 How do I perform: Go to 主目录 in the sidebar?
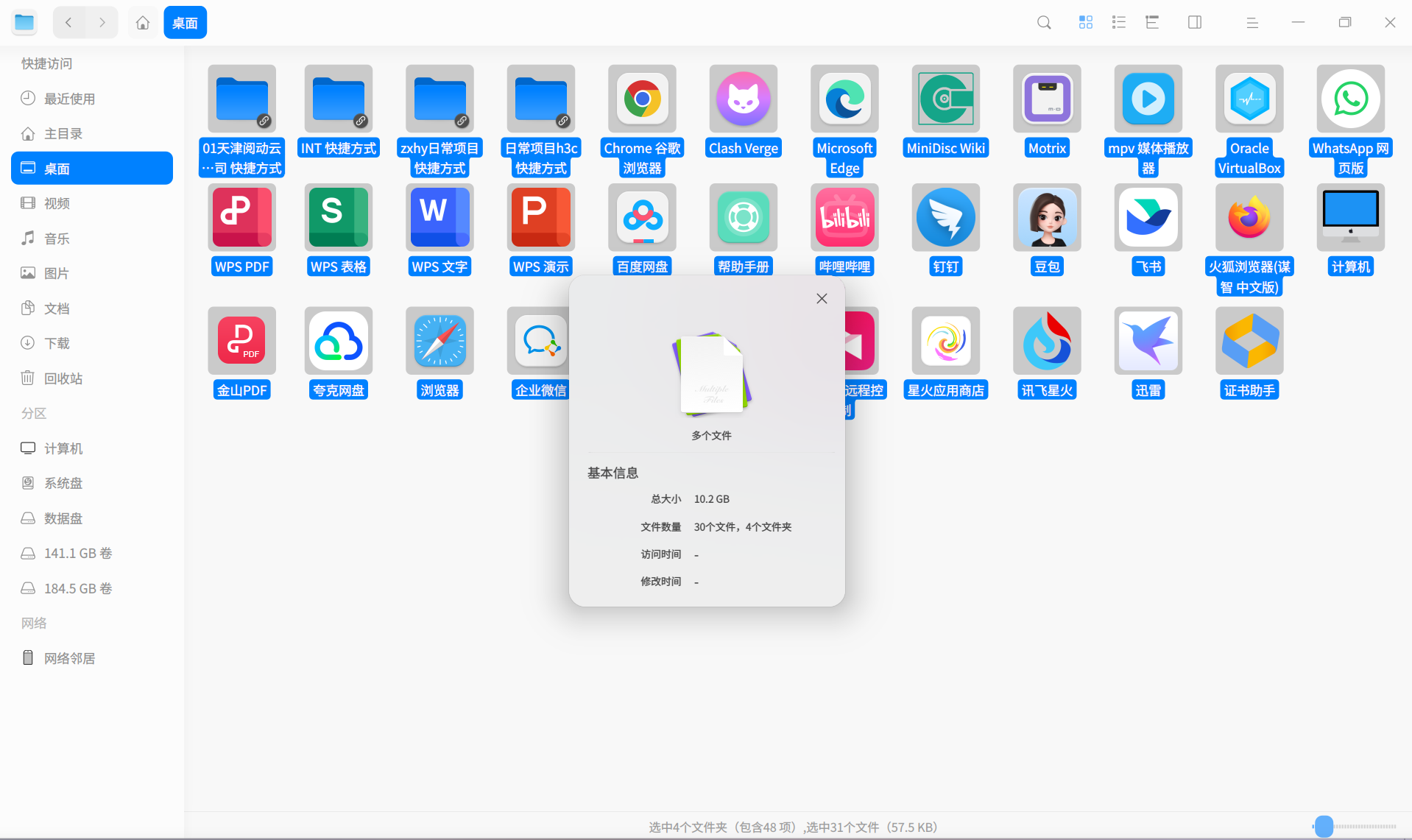pos(92,133)
